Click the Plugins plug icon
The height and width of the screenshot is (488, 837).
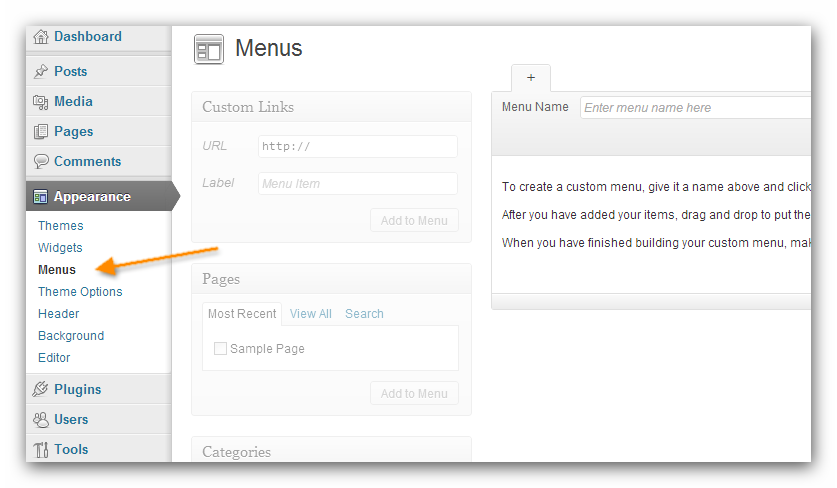click(x=41, y=389)
